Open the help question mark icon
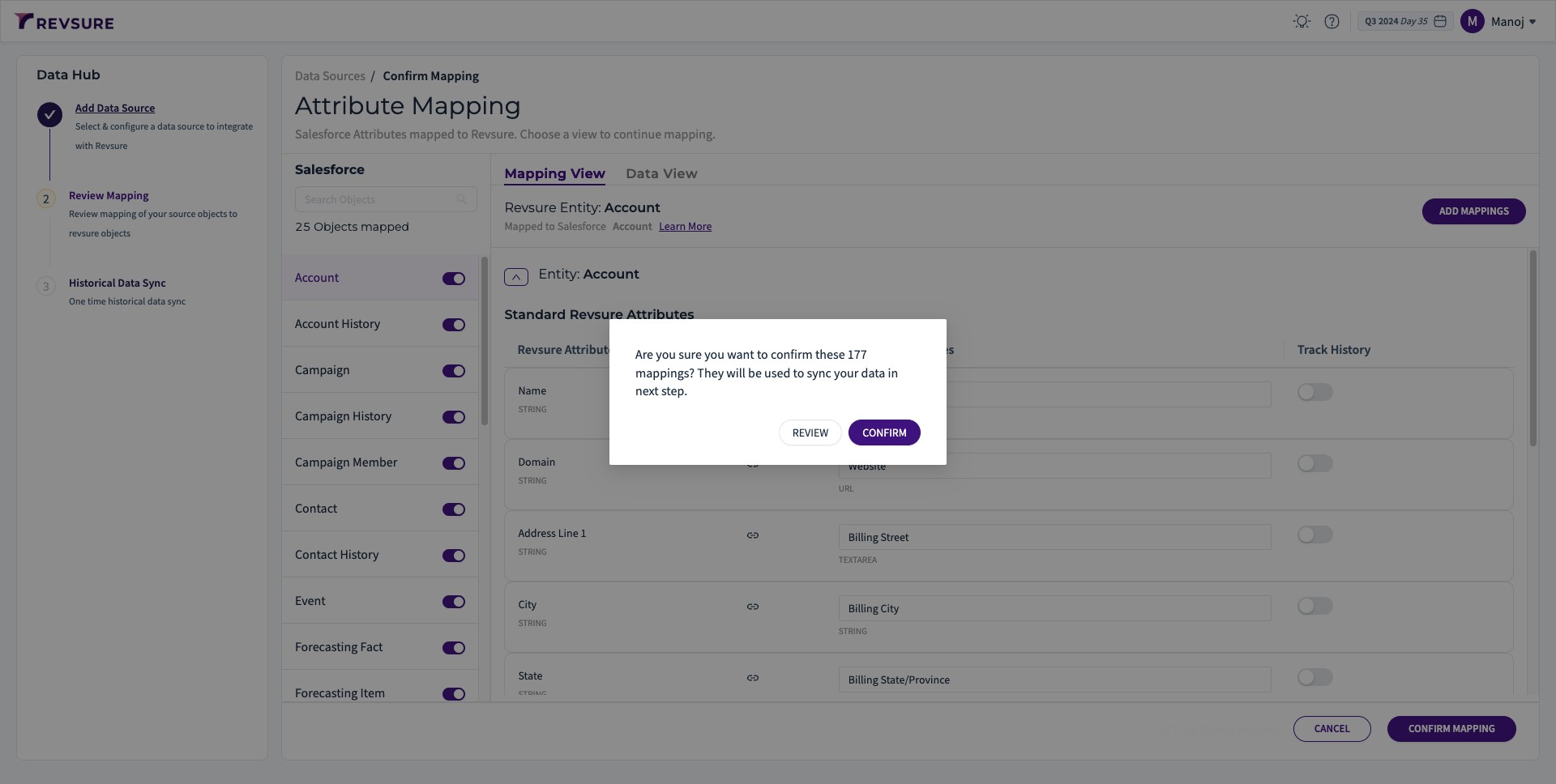 pyautogui.click(x=1332, y=22)
